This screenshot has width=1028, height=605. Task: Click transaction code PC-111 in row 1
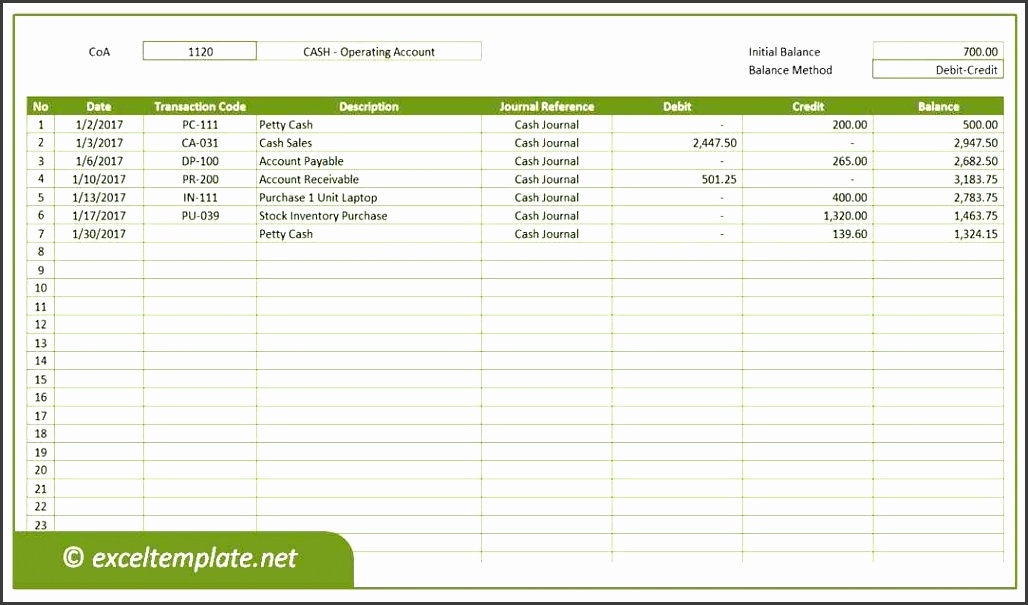click(199, 124)
